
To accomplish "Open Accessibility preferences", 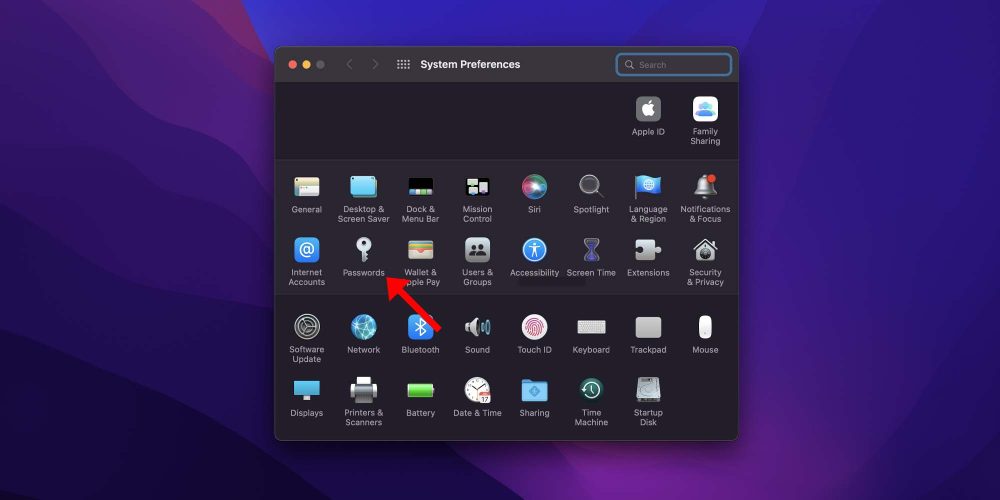I will (x=534, y=250).
